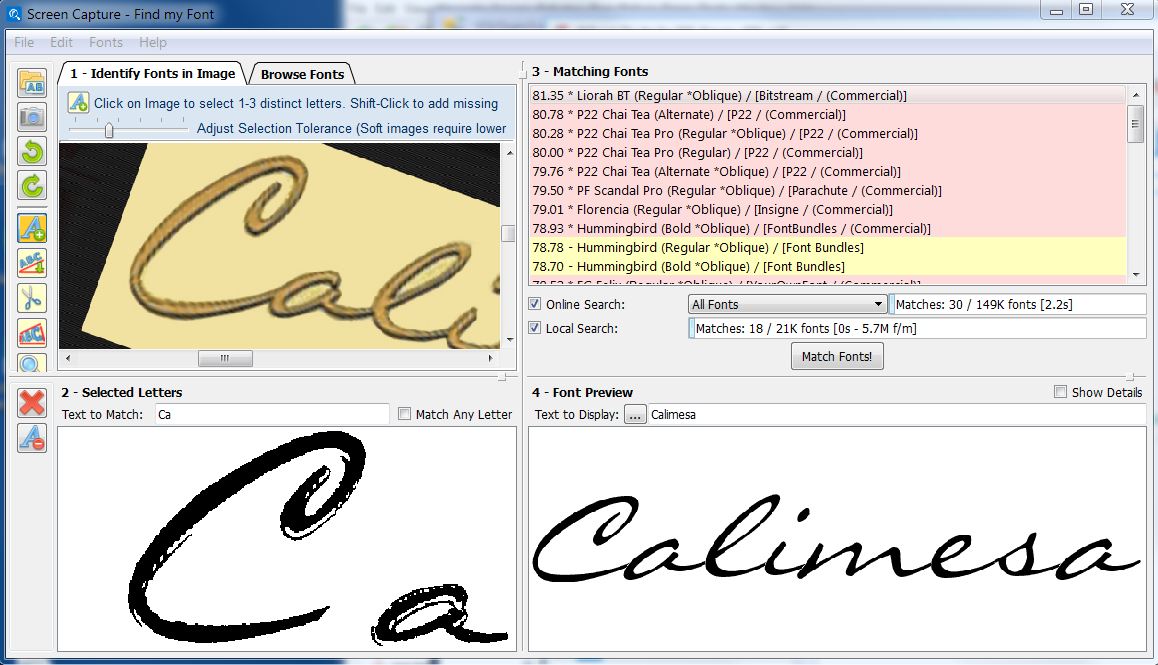
Task: Toggle the Online Search checkbox
Action: [535, 304]
